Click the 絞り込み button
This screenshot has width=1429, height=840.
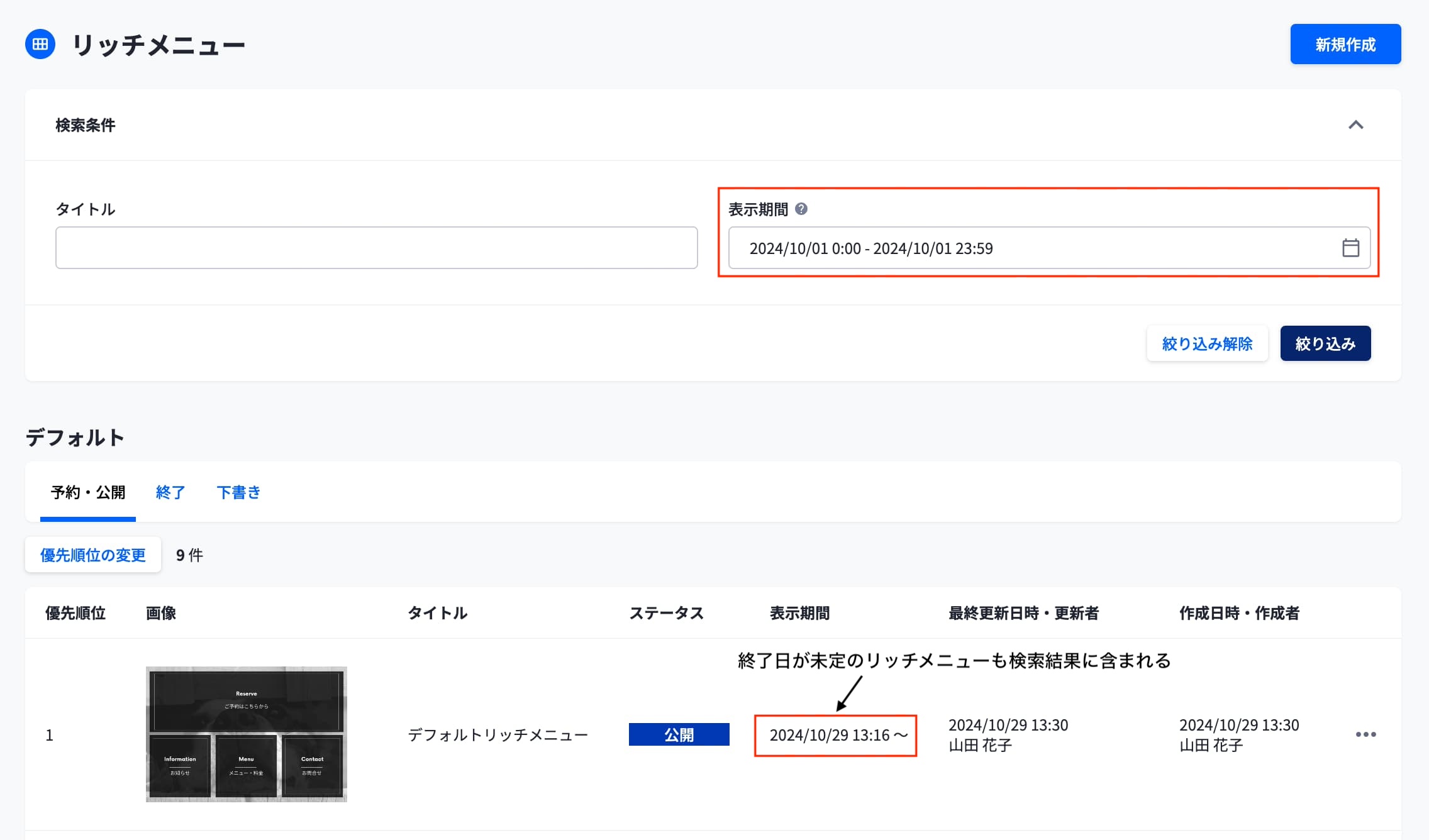point(1325,343)
